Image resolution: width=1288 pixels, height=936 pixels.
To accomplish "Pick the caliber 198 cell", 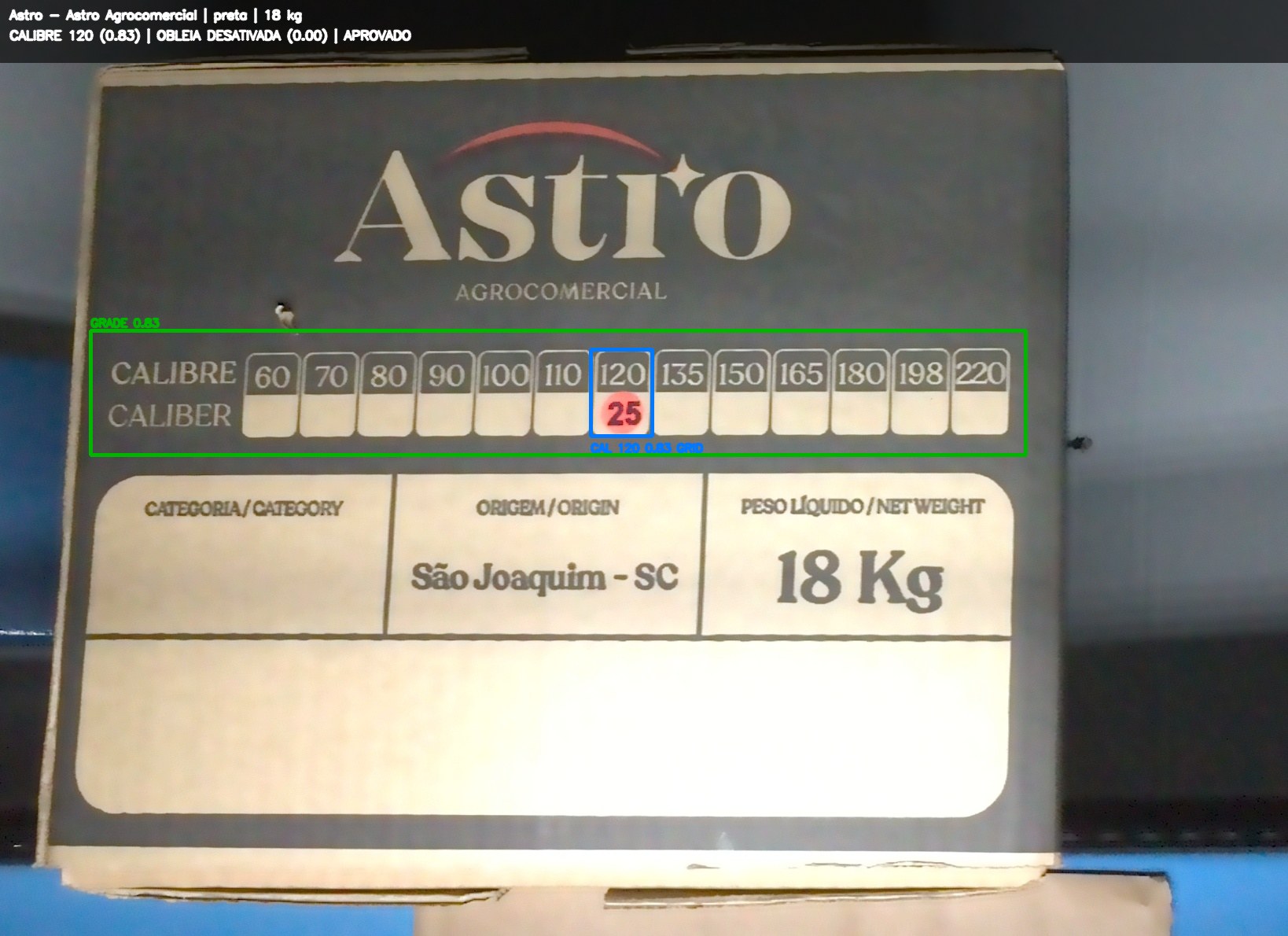I will coord(919,392).
